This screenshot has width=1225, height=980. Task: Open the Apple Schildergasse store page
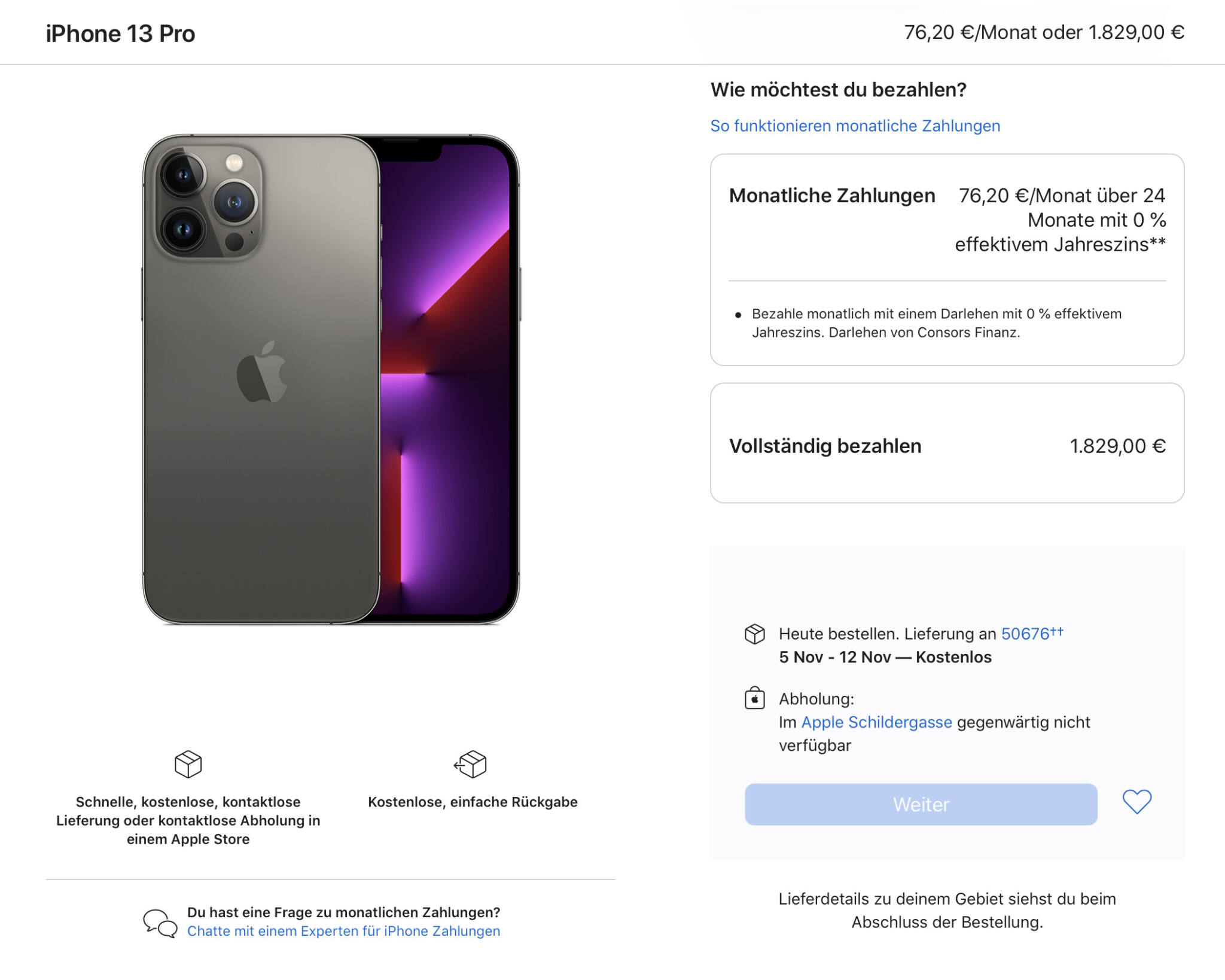click(877, 722)
